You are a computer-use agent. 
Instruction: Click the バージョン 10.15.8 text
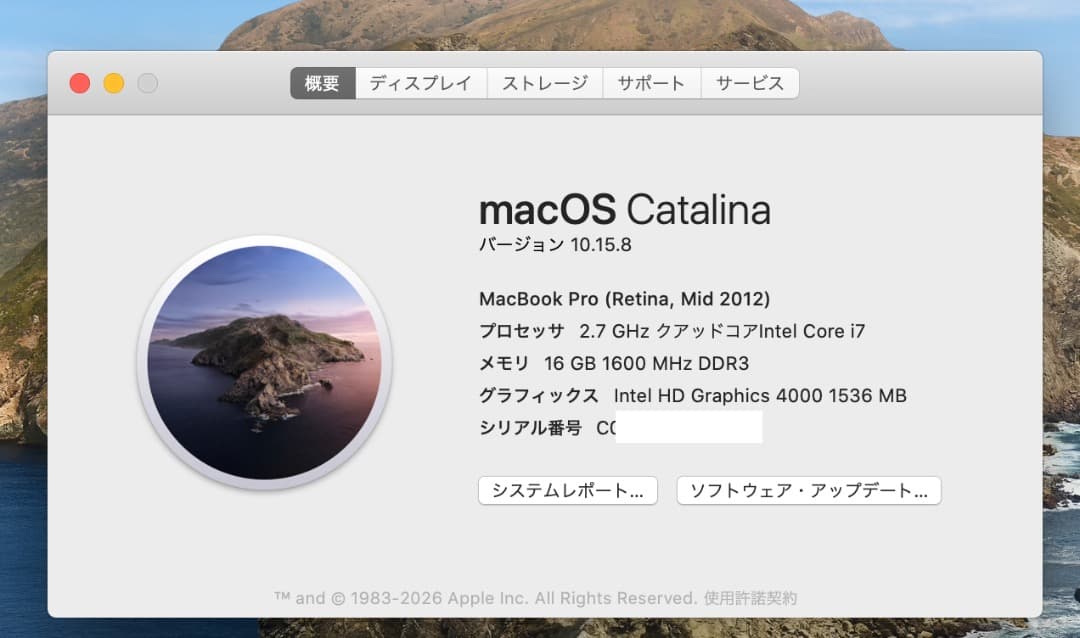555,245
